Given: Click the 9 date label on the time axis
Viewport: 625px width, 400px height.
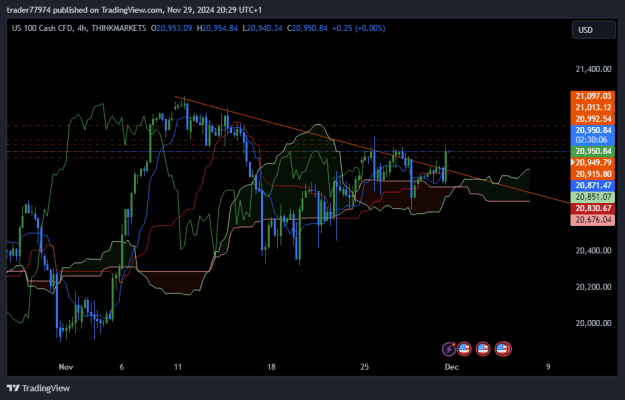Looking at the screenshot, I should coord(548,367).
